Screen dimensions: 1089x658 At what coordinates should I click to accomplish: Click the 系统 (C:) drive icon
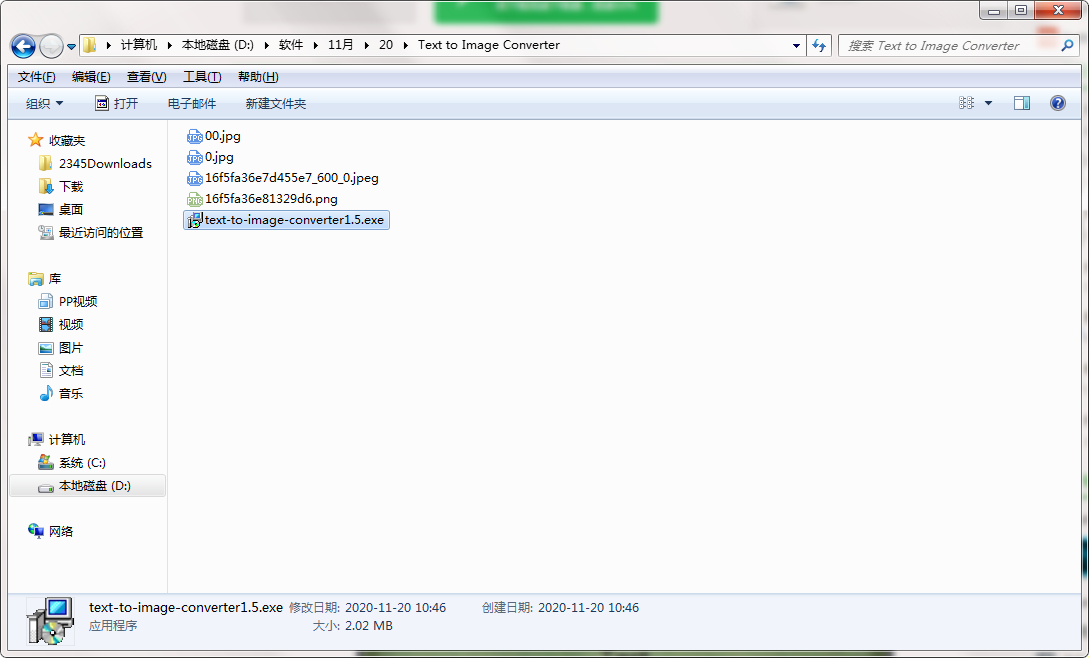[46, 462]
